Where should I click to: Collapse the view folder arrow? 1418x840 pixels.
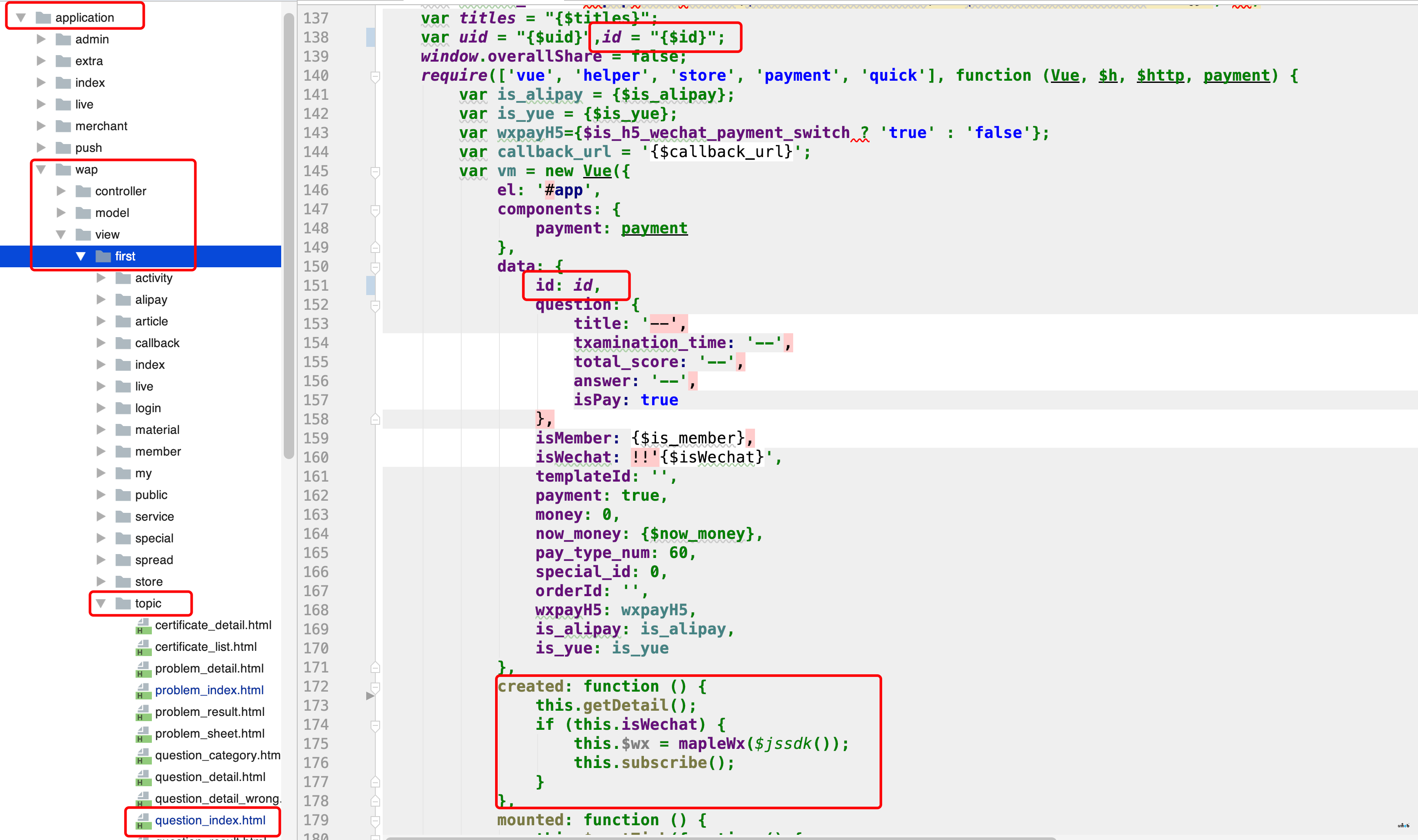click(61, 234)
